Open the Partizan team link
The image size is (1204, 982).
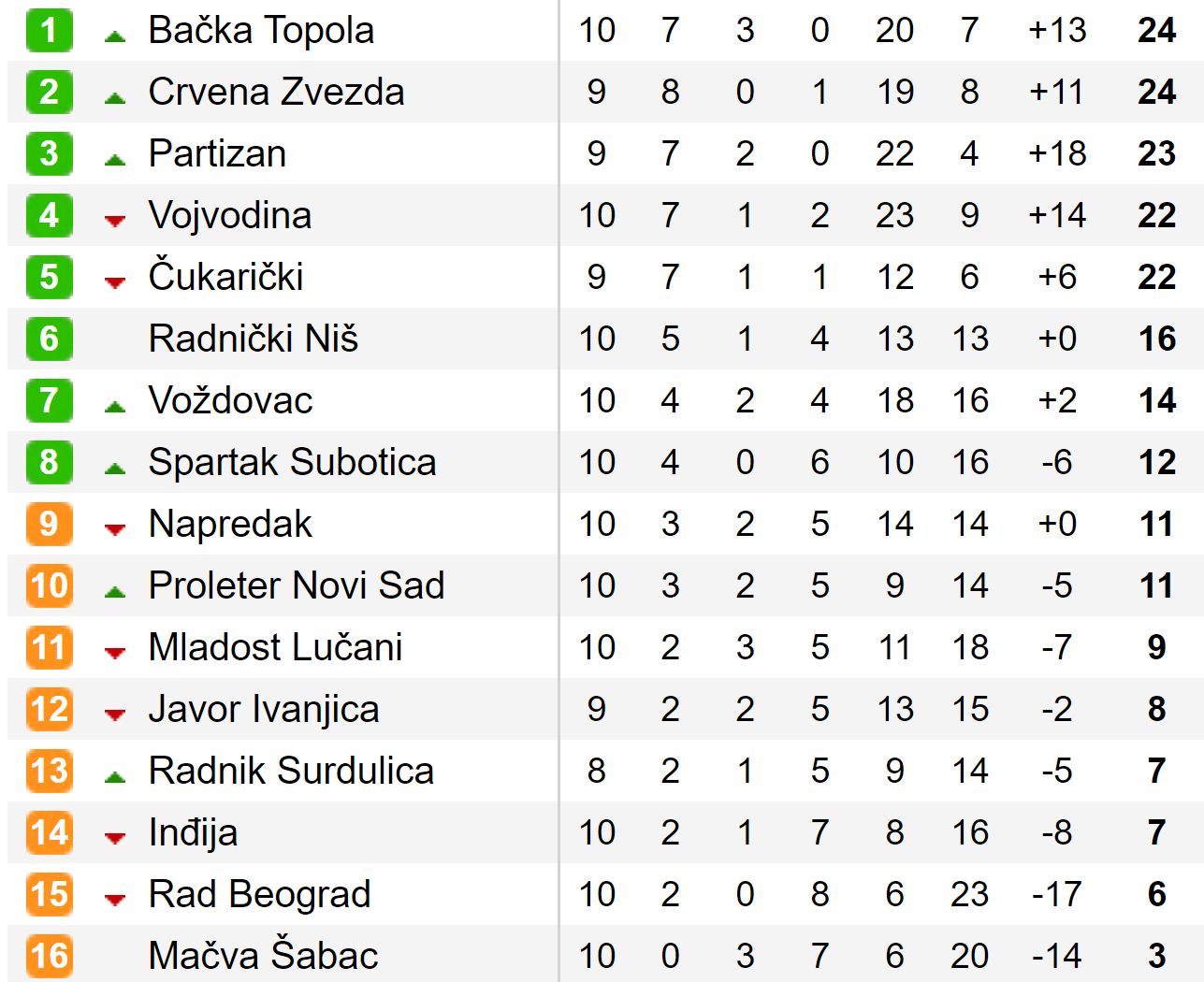pyautogui.click(x=217, y=153)
